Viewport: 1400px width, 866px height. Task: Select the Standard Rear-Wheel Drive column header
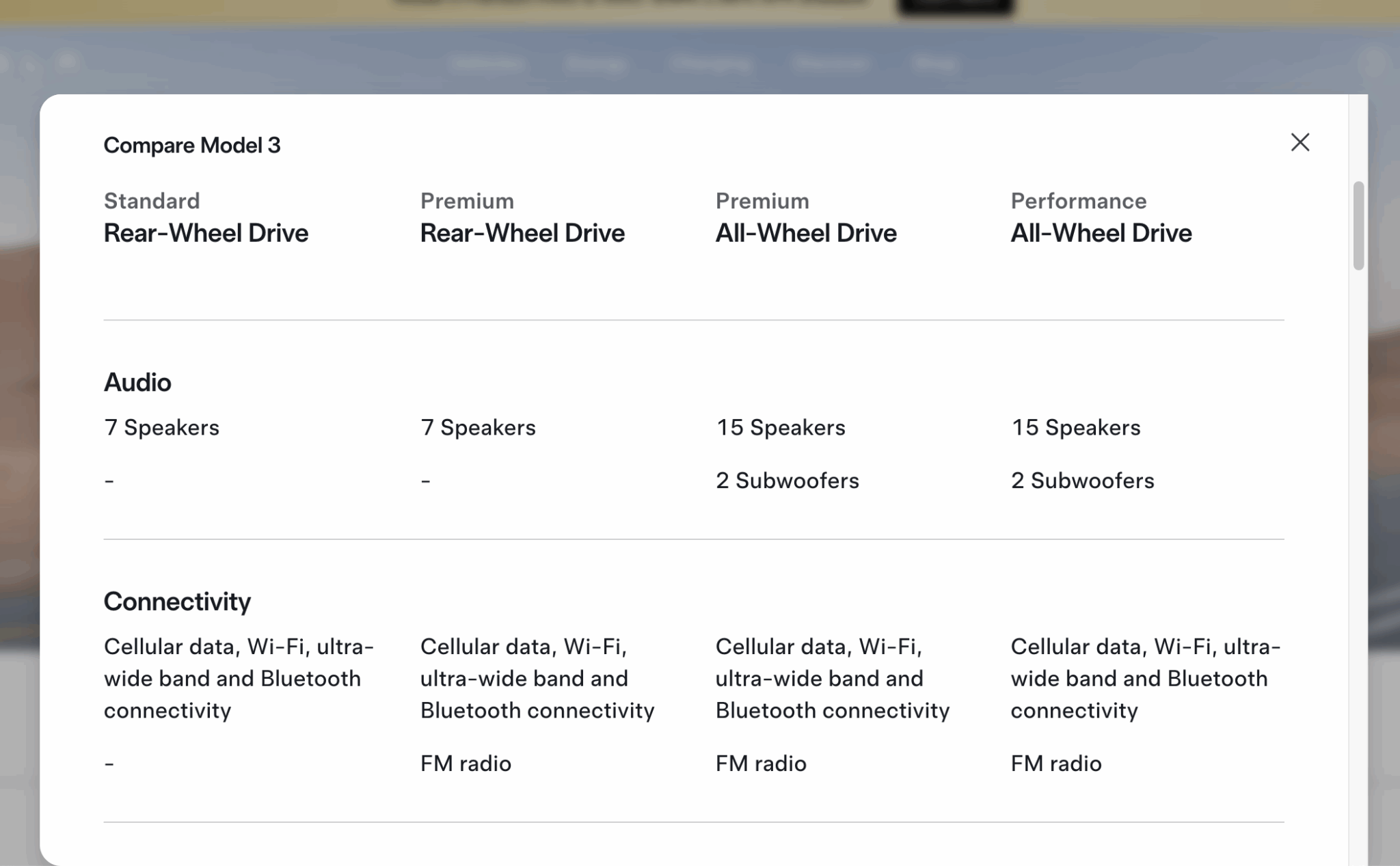click(206, 217)
